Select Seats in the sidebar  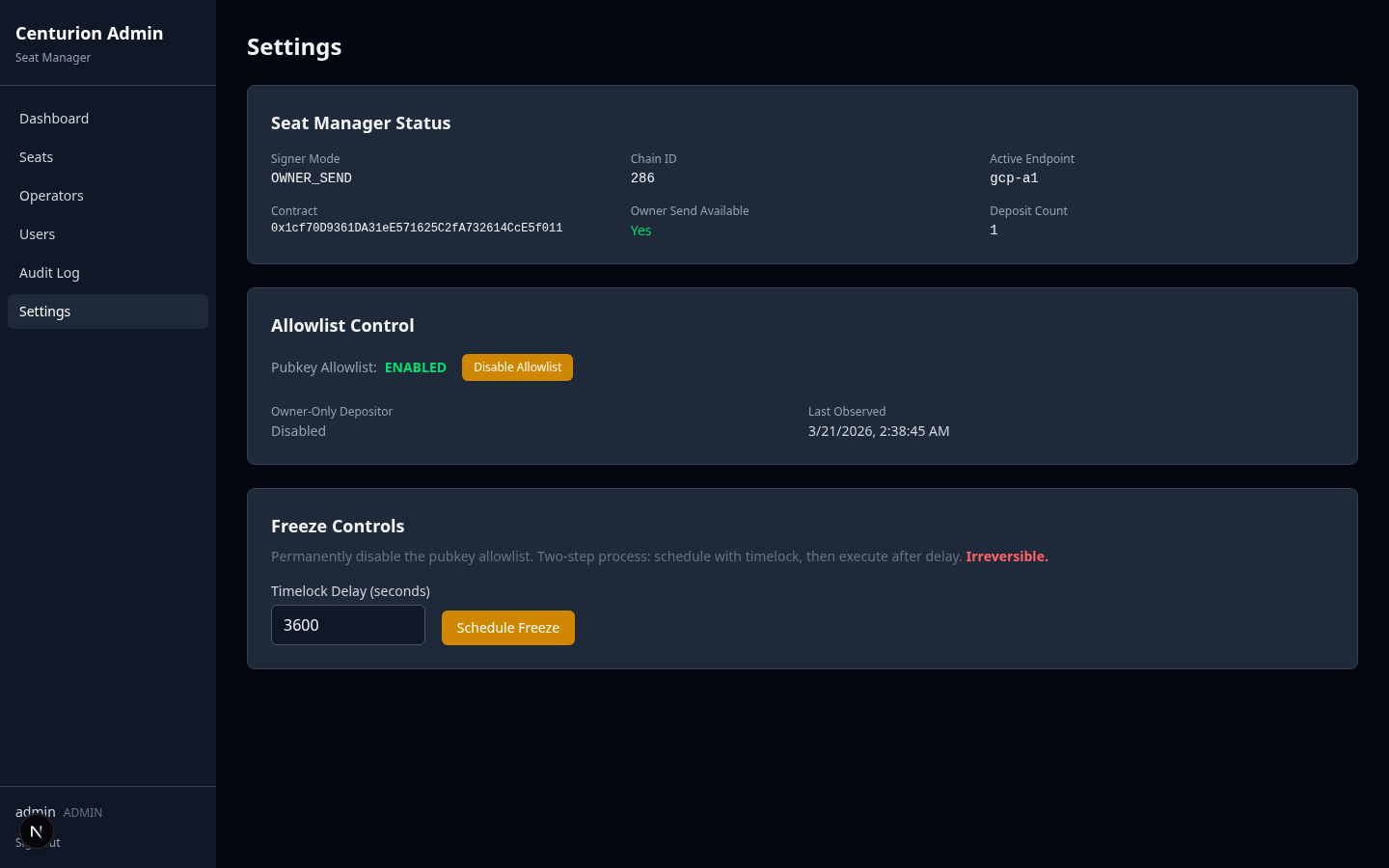(x=36, y=156)
